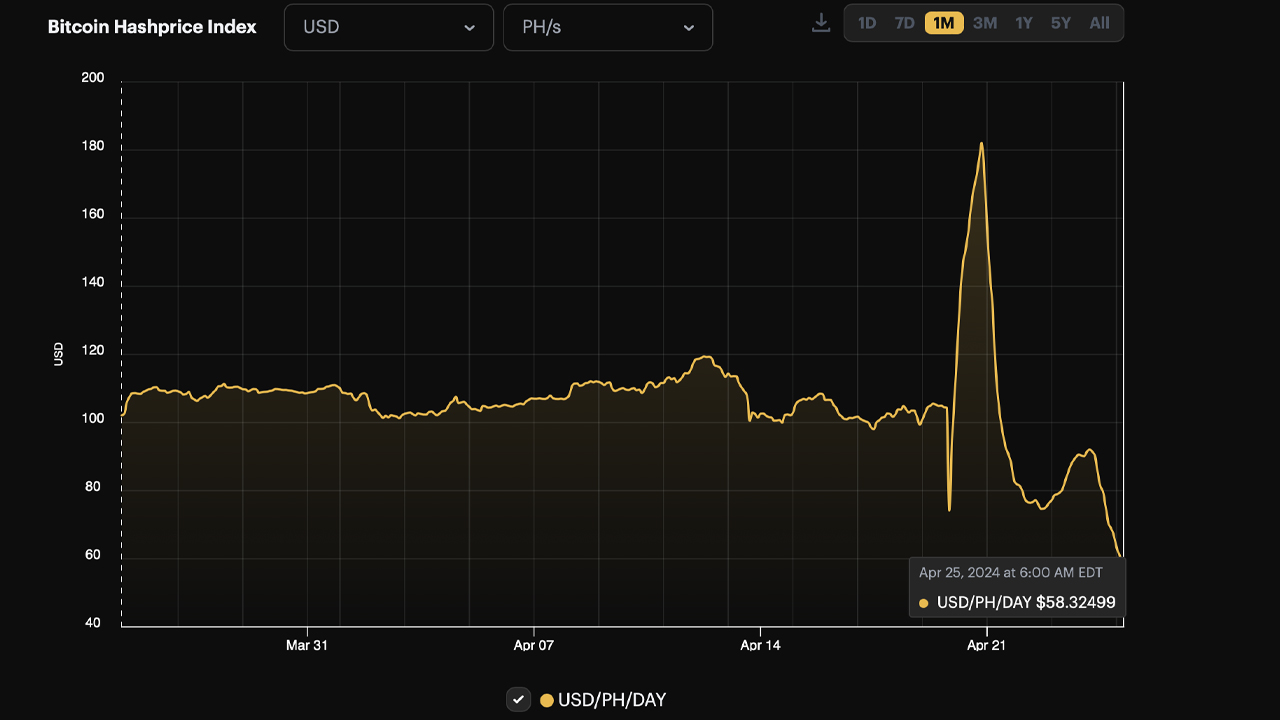This screenshot has height=720, width=1280.
Task: Select the All time range tab
Action: [1099, 22]
